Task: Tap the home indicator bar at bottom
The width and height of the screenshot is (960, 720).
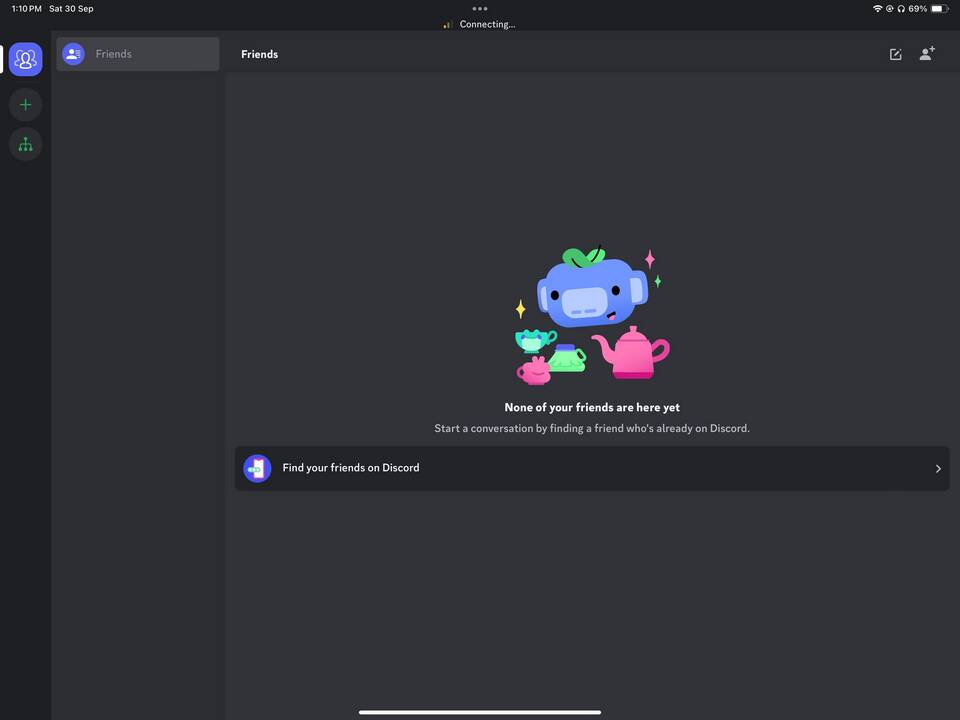Action: 480,712
